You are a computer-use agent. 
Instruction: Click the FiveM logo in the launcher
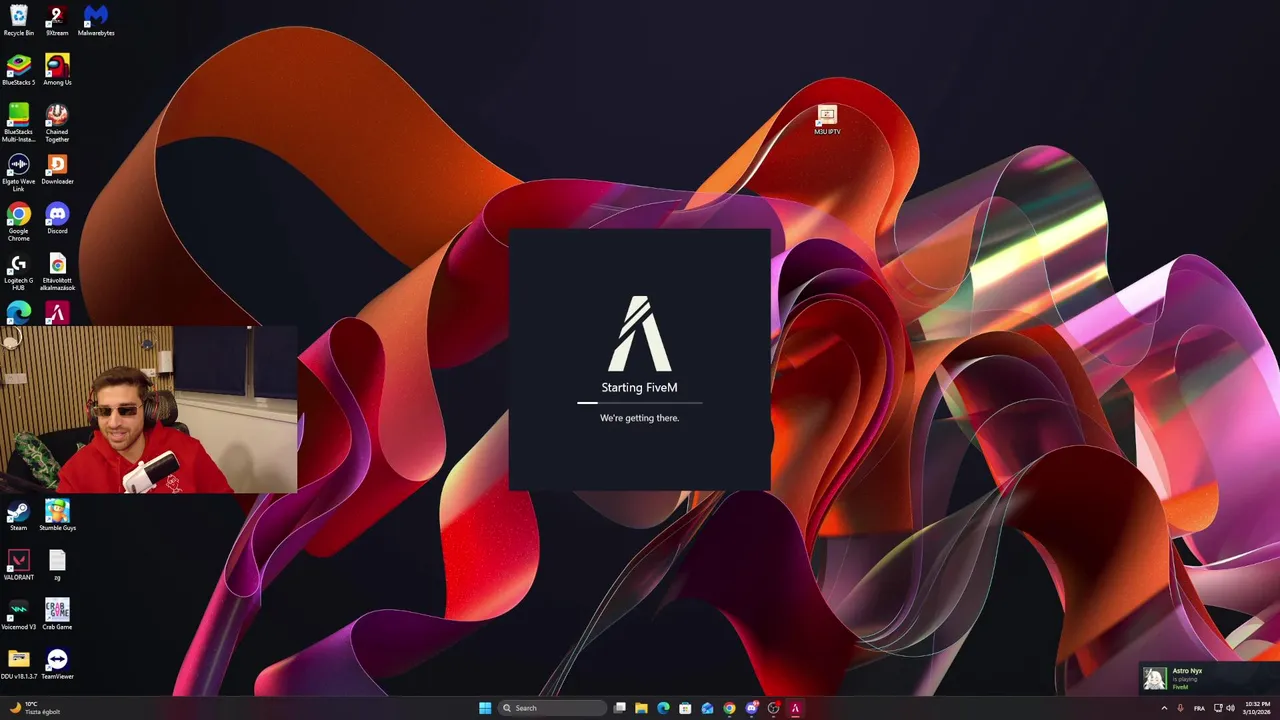(x=640, y=333)
